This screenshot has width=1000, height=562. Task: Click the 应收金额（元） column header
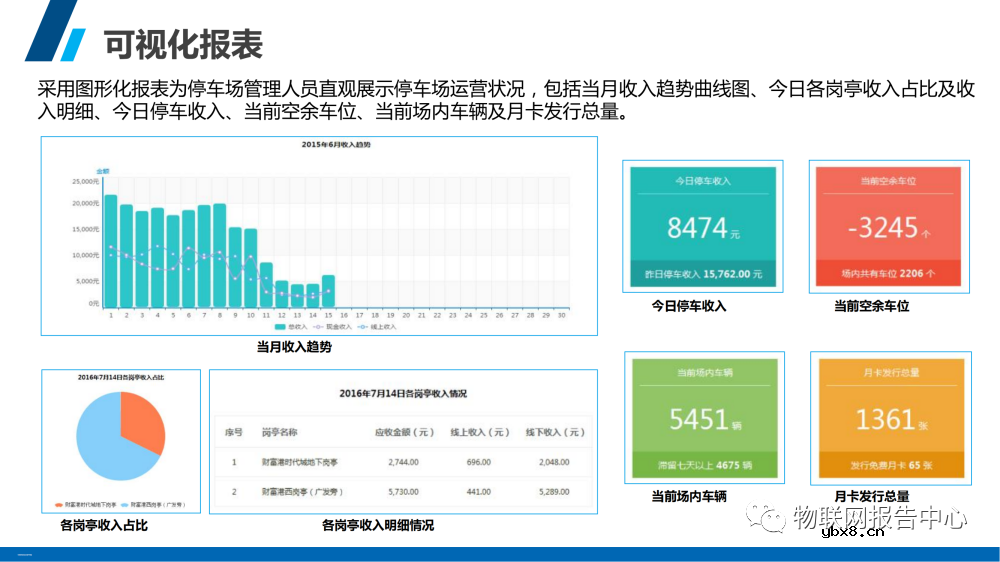coord(404,432)
